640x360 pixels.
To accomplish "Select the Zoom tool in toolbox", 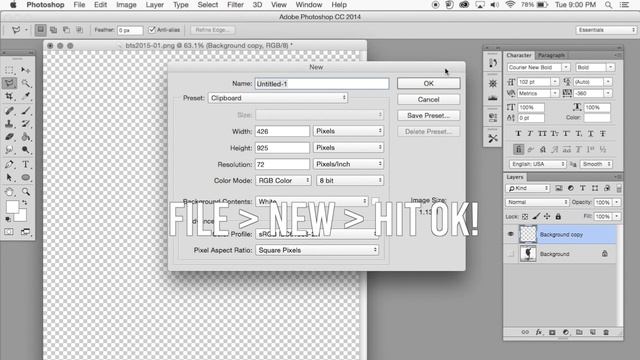I will [x=25, y=191].
